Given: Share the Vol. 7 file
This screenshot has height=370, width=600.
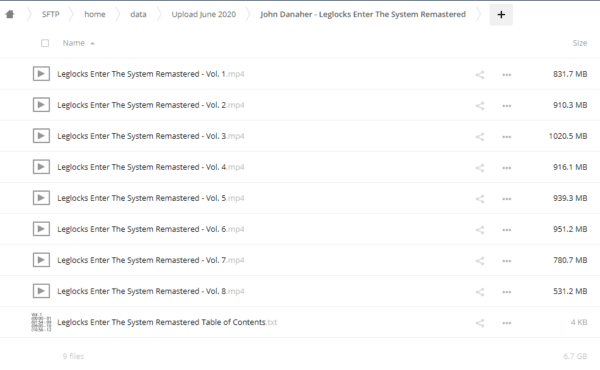Looking at the screenshot, I should click(480, 261).
